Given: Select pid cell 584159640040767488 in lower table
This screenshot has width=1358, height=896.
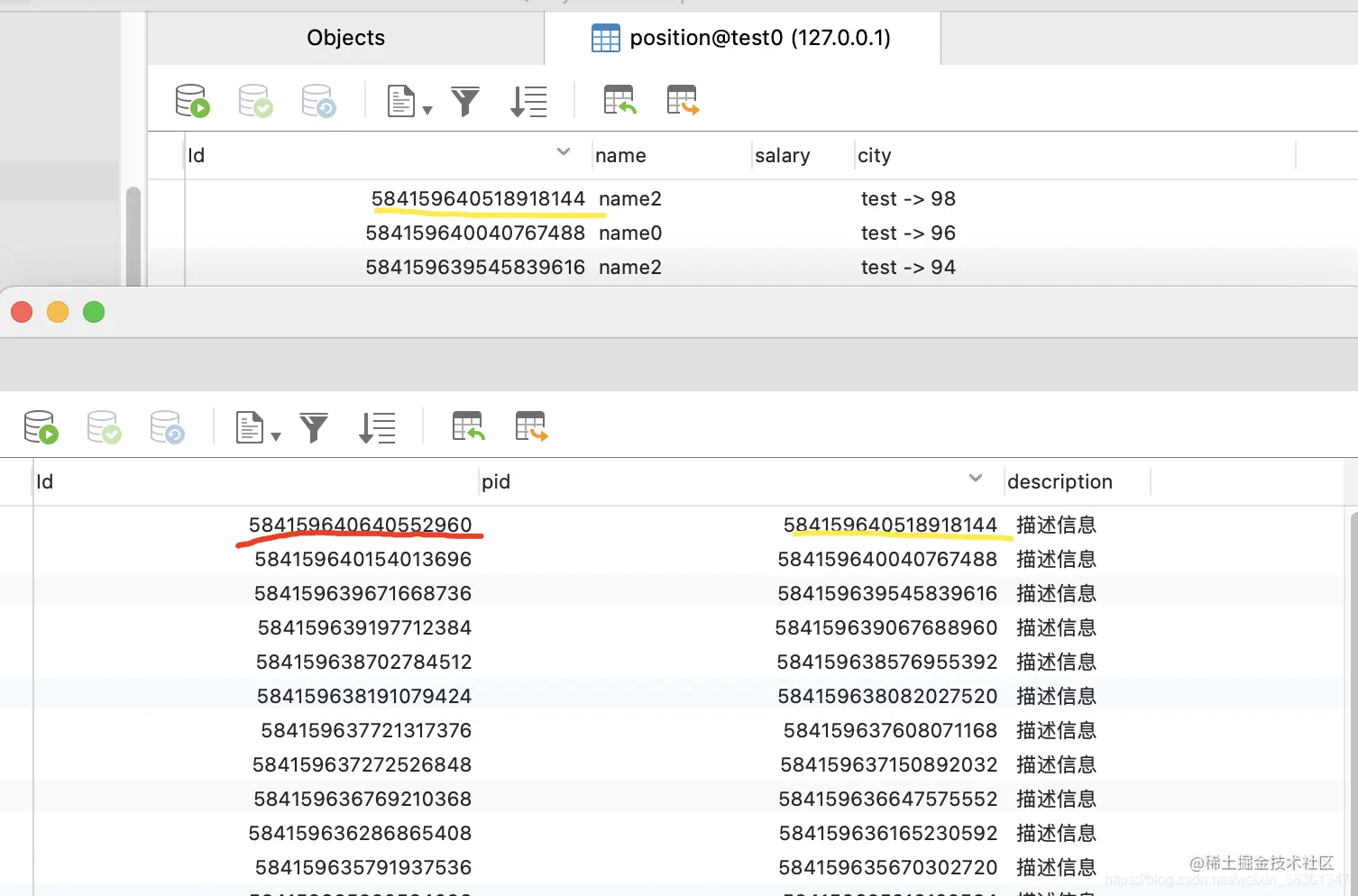Looking at the screenshot, I should point(887,560).
